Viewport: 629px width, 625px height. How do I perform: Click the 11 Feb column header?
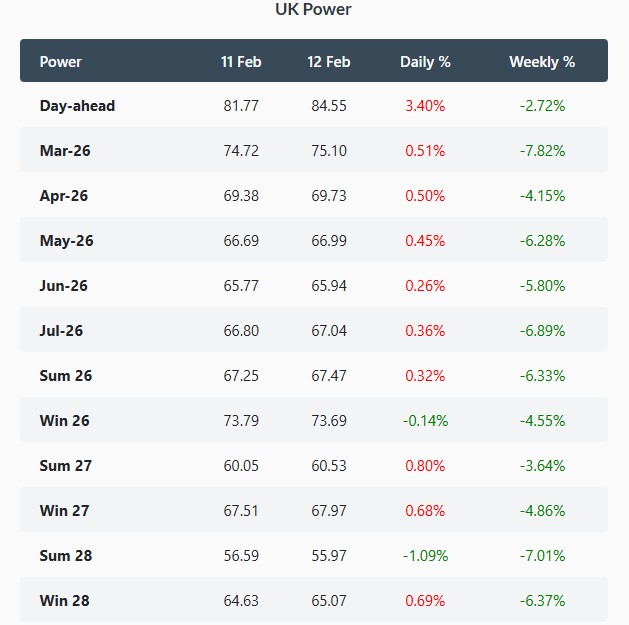point(241,62)
